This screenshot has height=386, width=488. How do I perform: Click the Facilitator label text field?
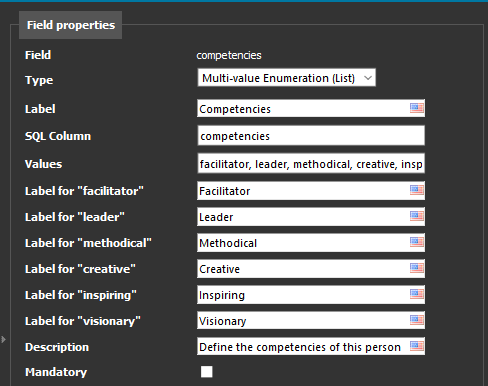click(x=311, y=190)
